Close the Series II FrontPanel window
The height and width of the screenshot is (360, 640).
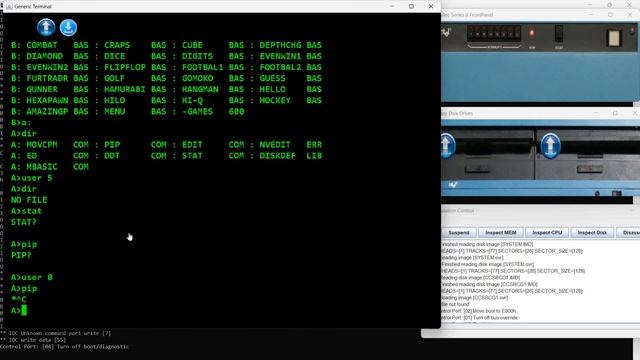(x=630, y=15)
